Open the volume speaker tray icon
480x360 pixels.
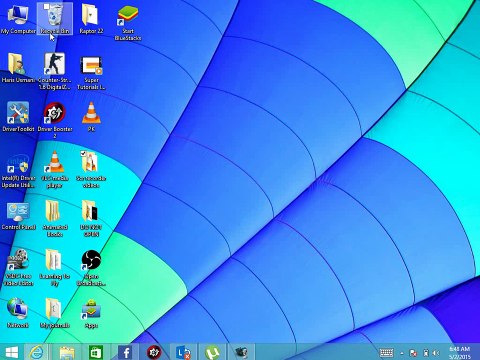click(436, 353)
